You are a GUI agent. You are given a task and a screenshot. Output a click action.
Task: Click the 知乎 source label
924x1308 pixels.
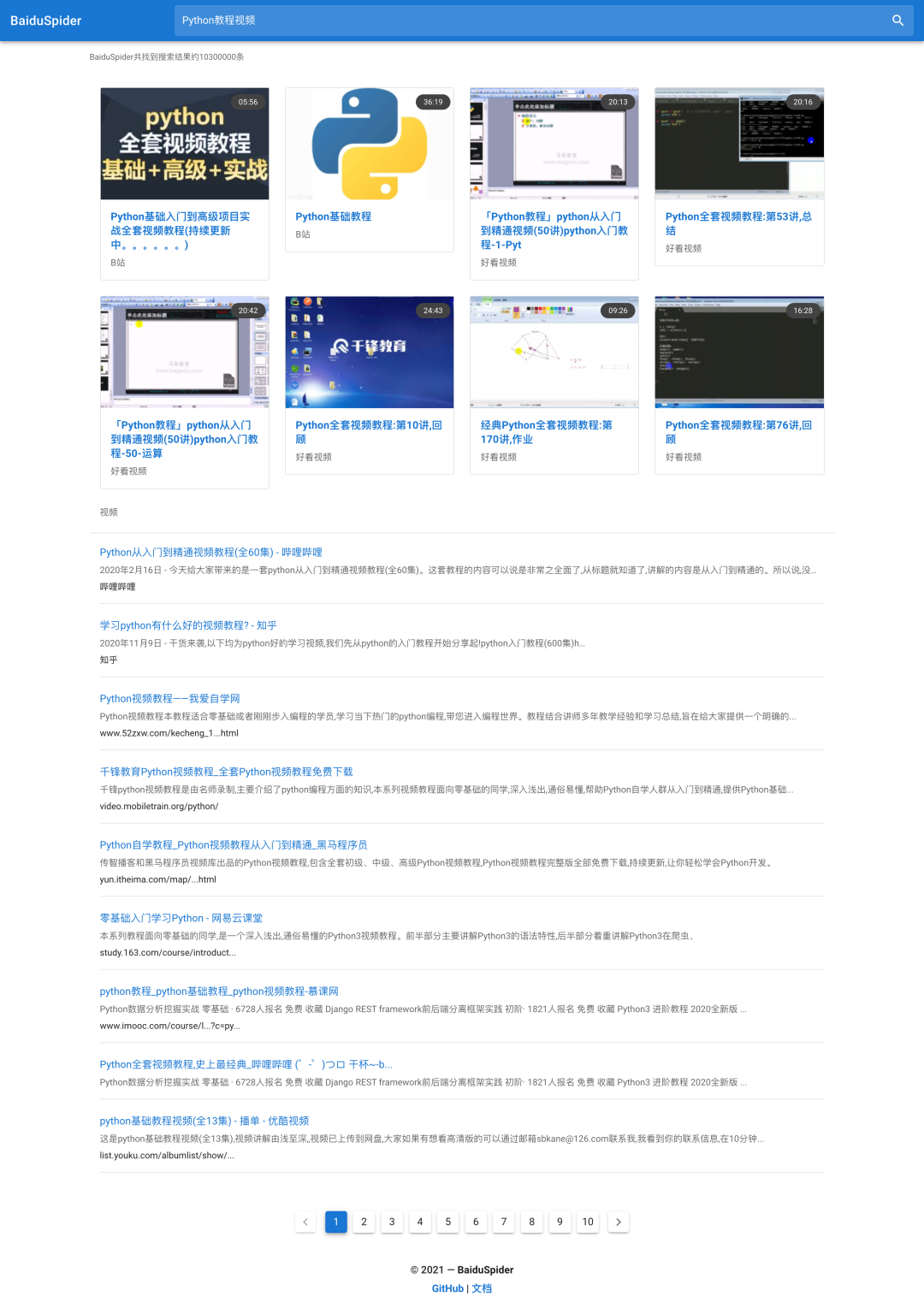[109, 660]
